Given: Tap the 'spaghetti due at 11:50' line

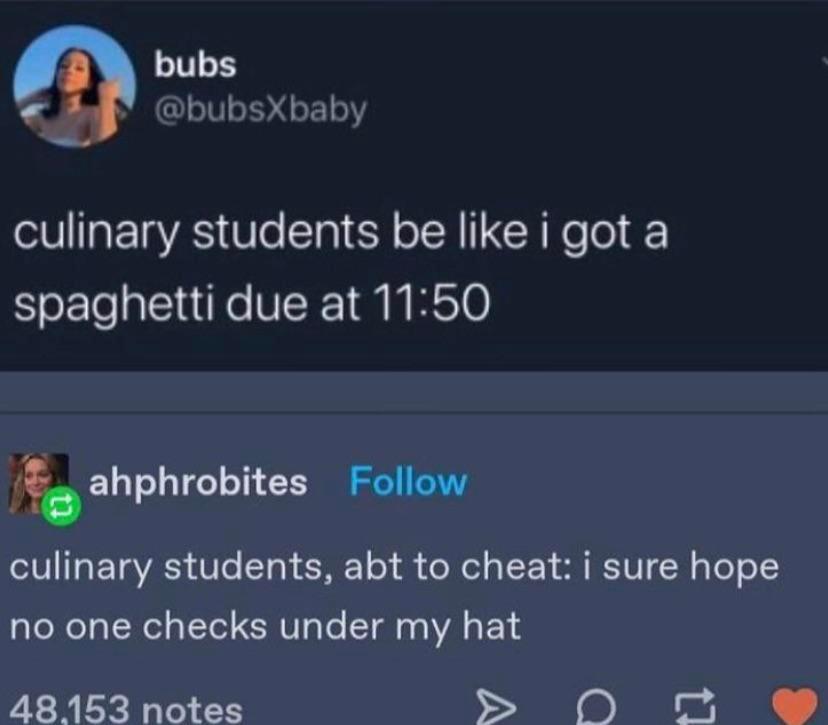Looking at the screenshot, I should coord(252,304).
